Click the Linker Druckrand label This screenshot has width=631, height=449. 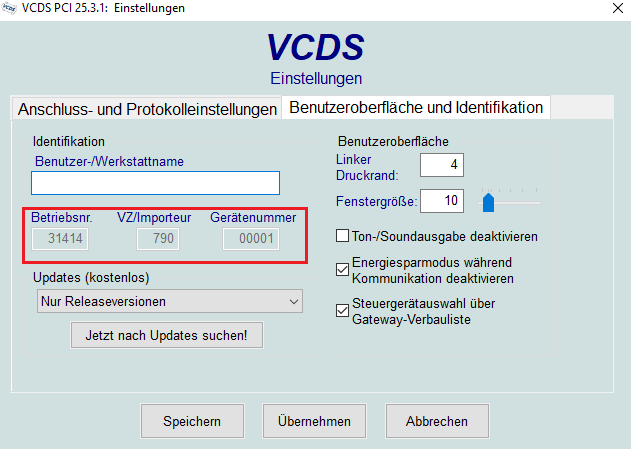coord(367,167)
